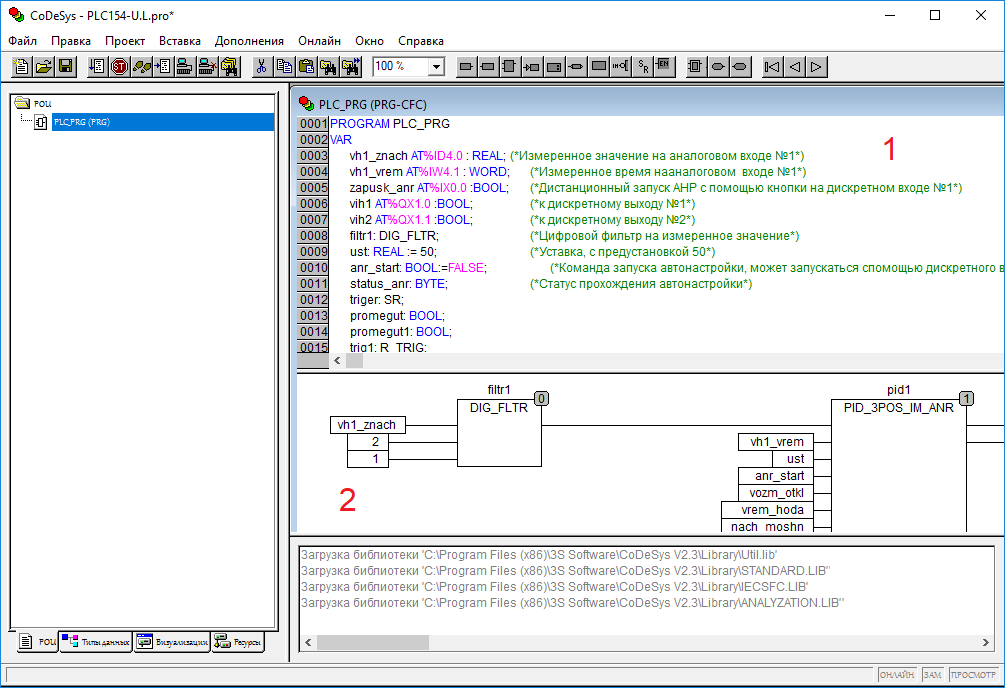Open the Проект menu

pyautogui.click(x=125, y=41)
